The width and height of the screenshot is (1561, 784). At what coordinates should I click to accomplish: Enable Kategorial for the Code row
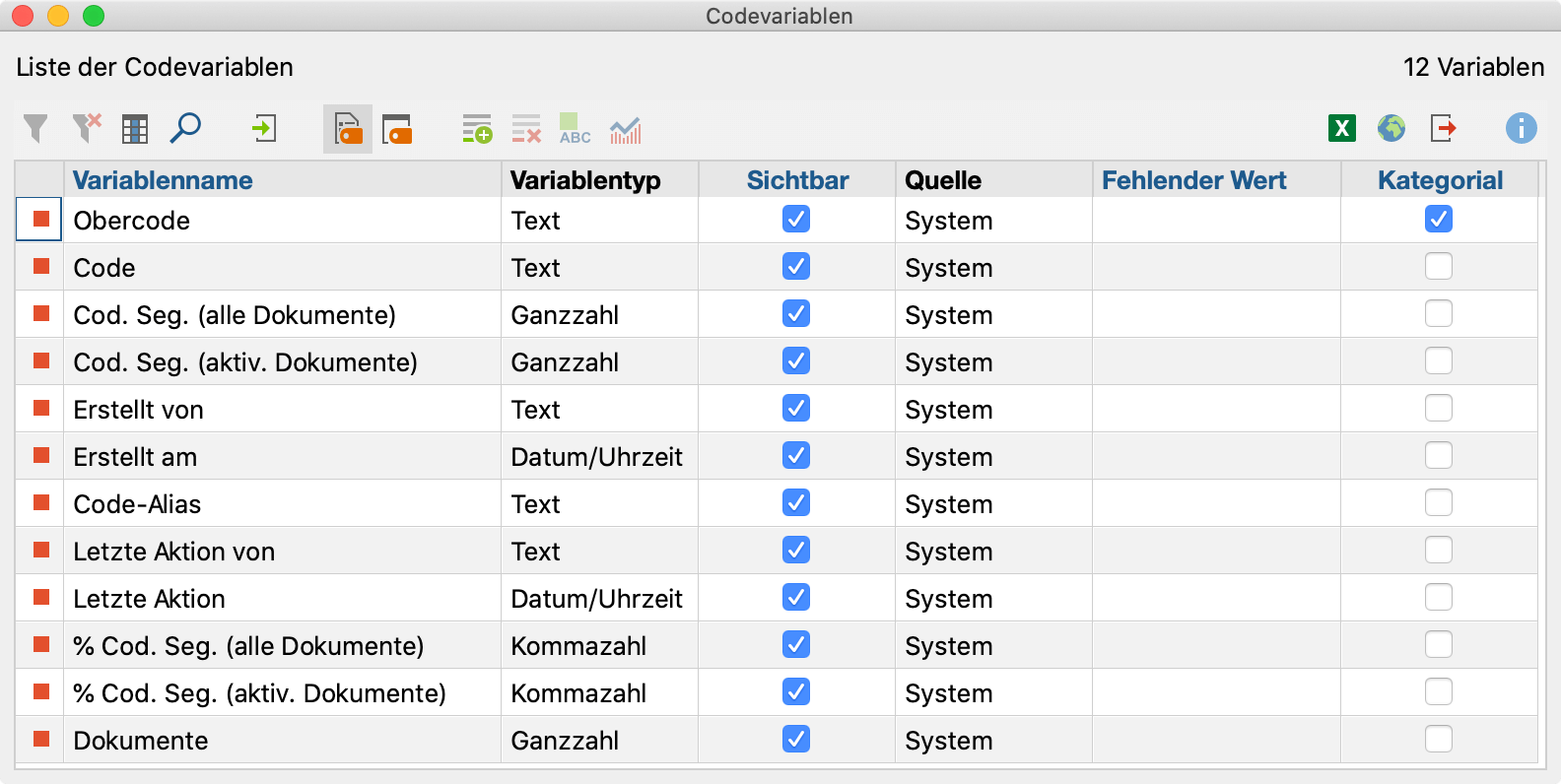coord(1439,266)
